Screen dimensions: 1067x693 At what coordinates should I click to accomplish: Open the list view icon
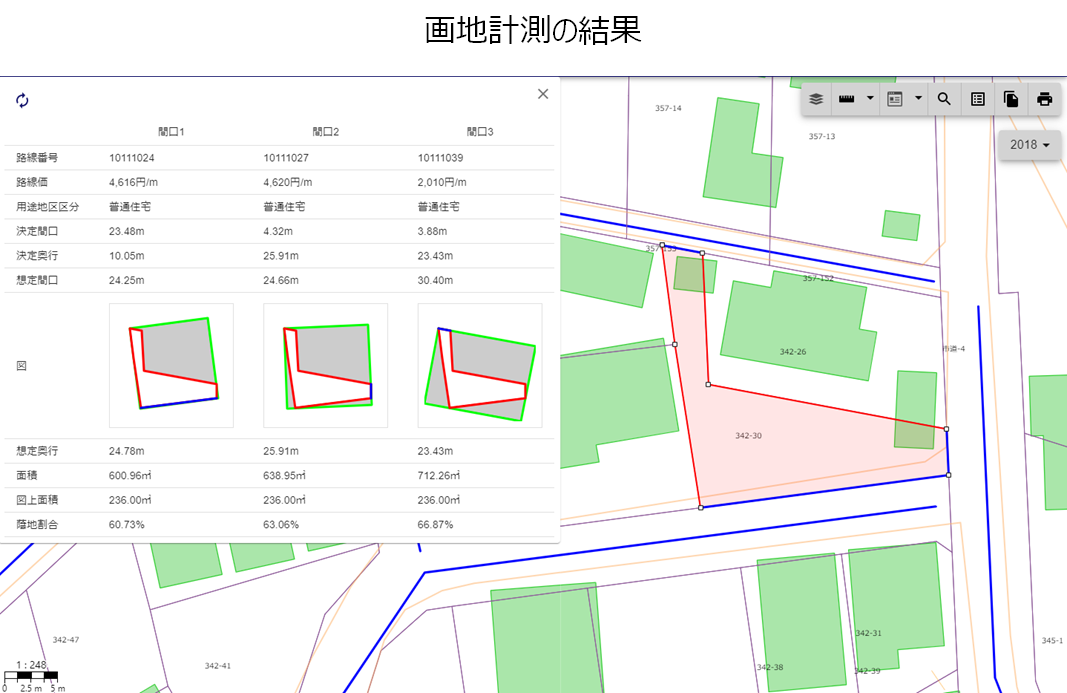click(x=978, y=99)
